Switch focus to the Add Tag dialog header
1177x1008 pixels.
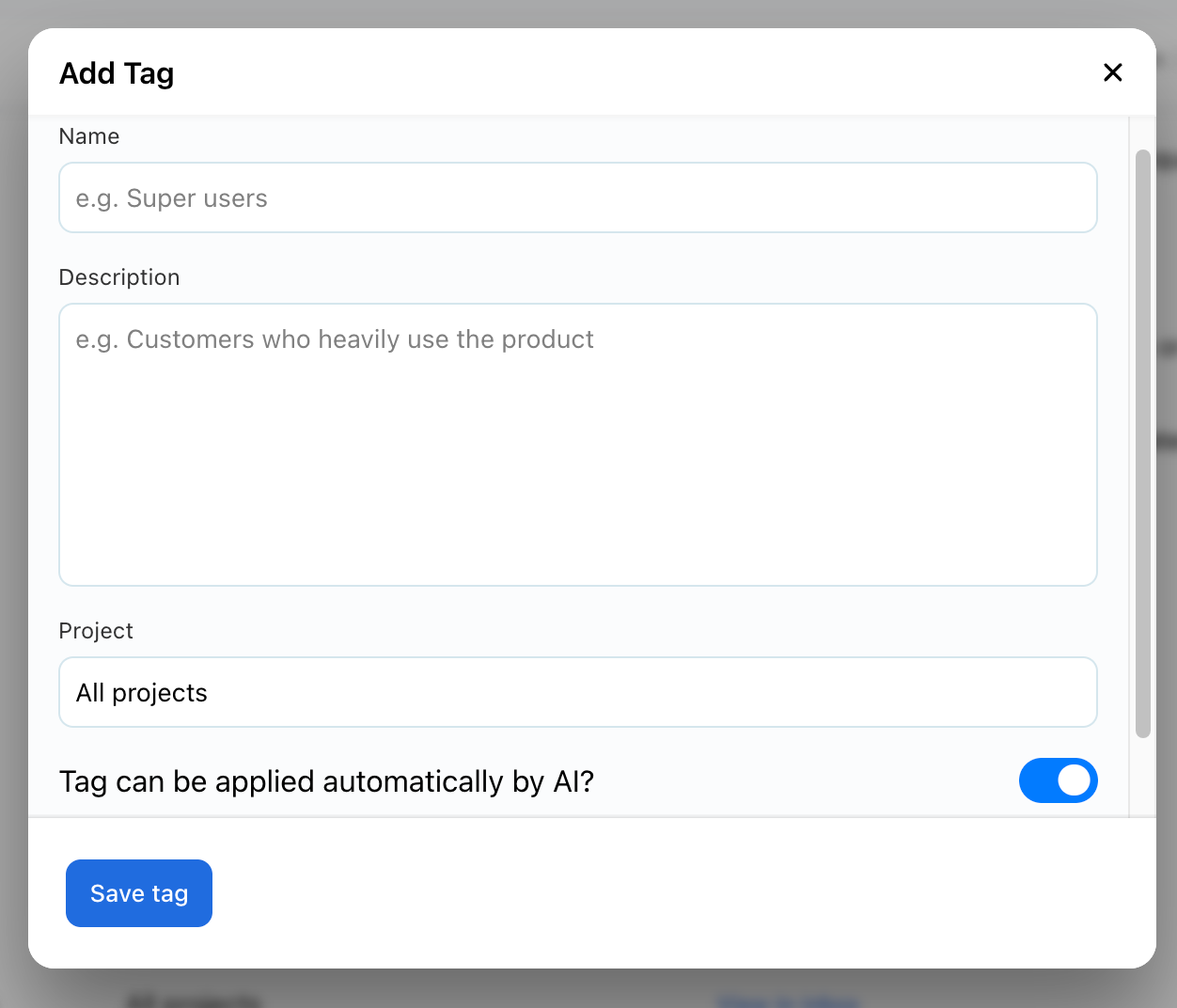coord(117,72)
